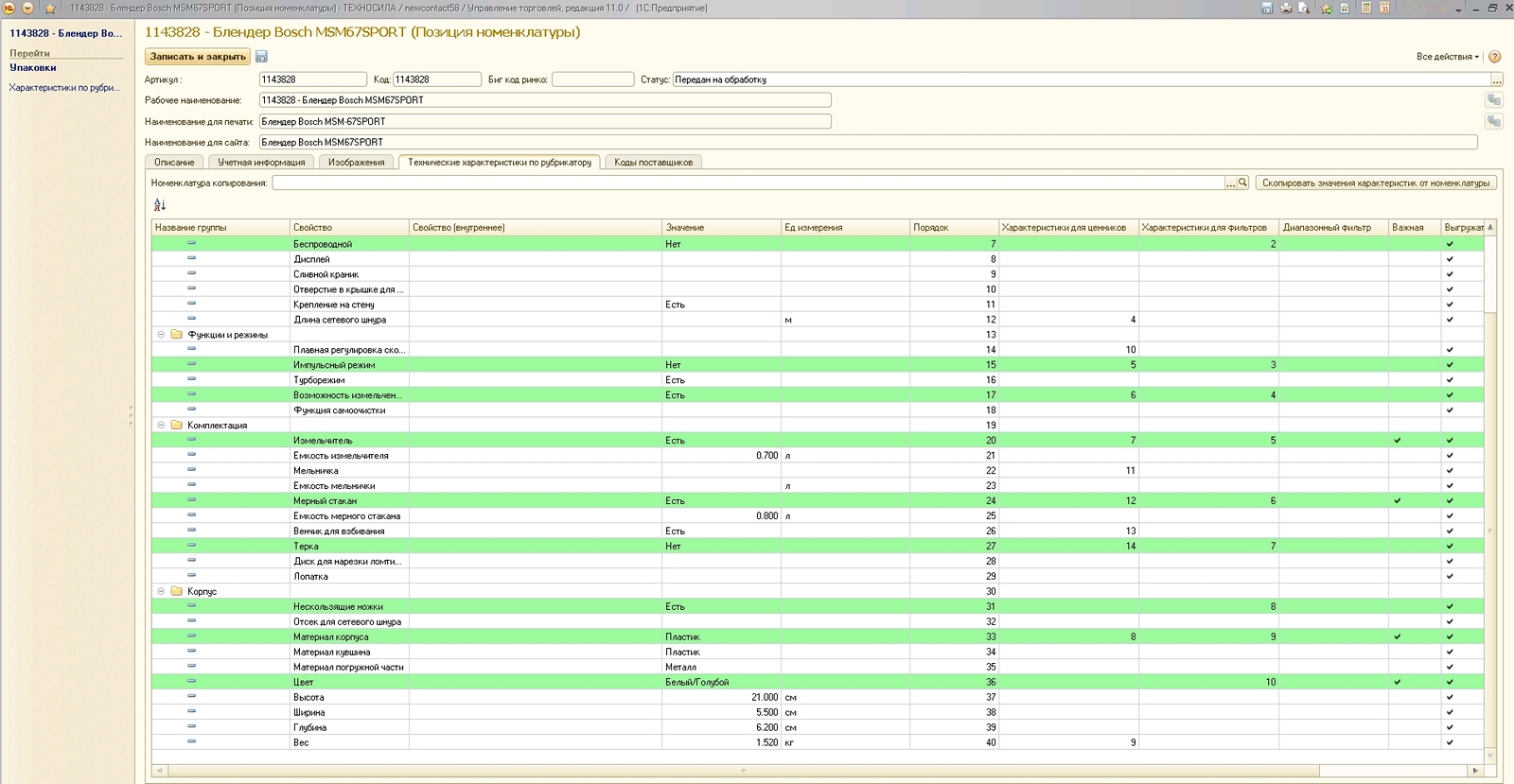Click the magnifier in Номенклатура копирования field
The height and width of the screenshot is (784, 1514).
1243,183
